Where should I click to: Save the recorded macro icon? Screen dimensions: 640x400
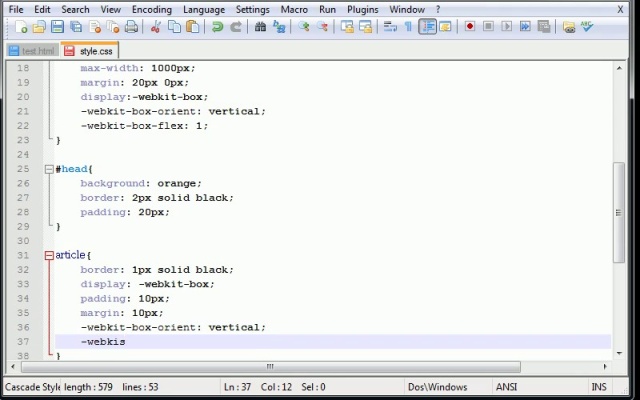tap(544, 27)
